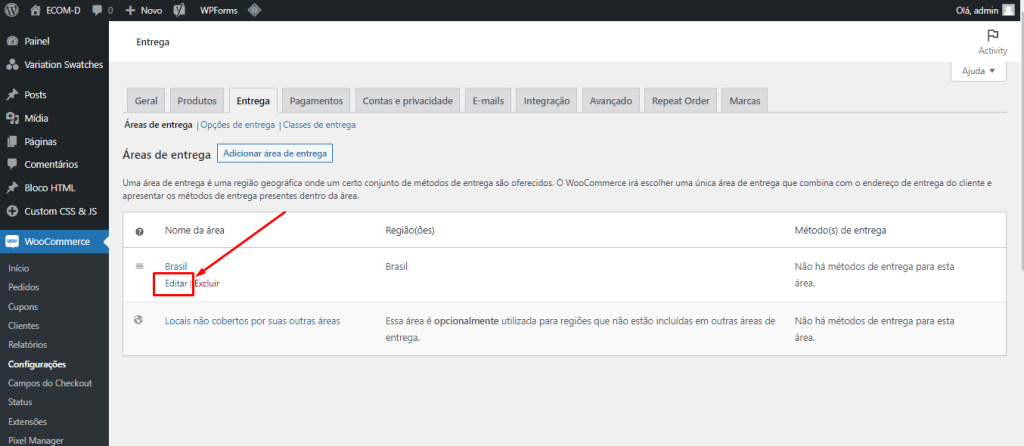The image size is (1024, 446).
Task: Click Excluir to delete Brasil zone
Action: (207, 284)
